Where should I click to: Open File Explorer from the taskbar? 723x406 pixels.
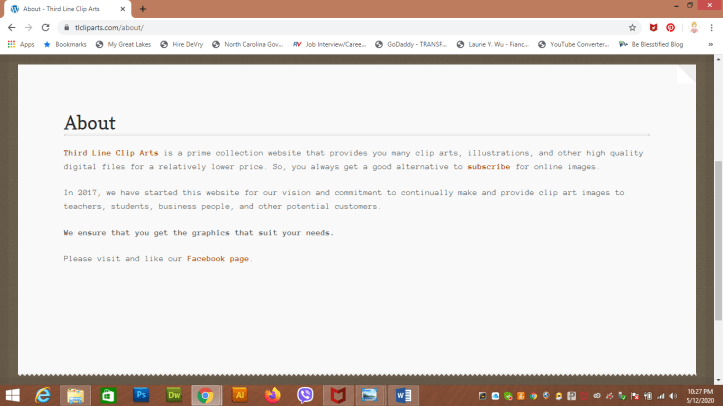pos(75,395)
